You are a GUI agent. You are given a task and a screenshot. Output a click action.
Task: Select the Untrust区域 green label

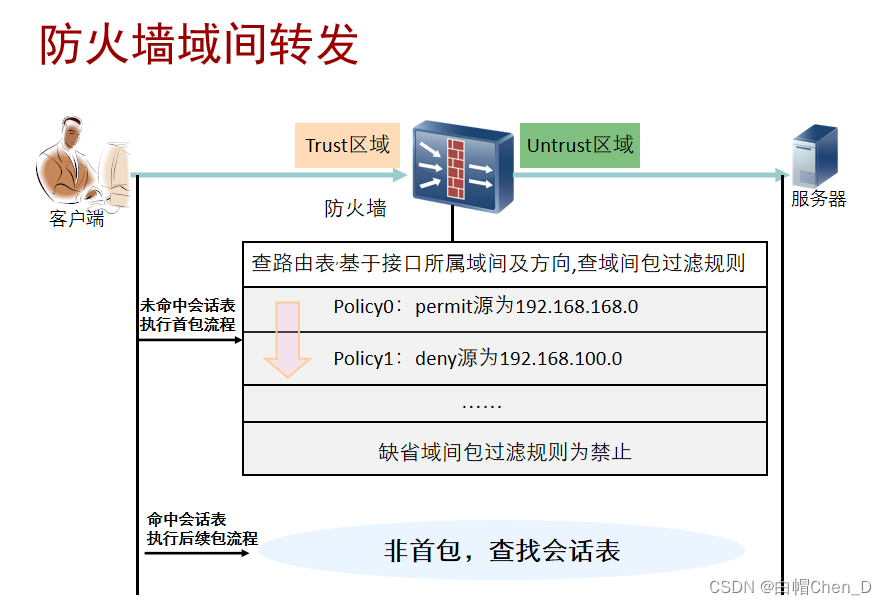click(580, 145)
